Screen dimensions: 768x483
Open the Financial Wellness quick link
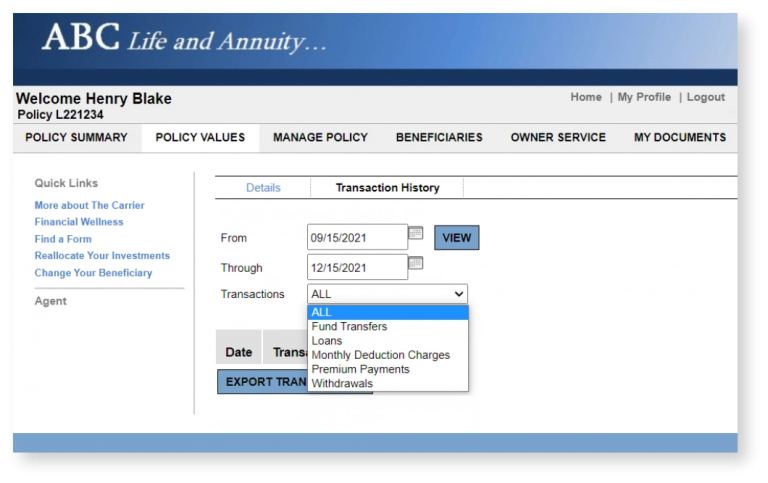click(79, 222)
